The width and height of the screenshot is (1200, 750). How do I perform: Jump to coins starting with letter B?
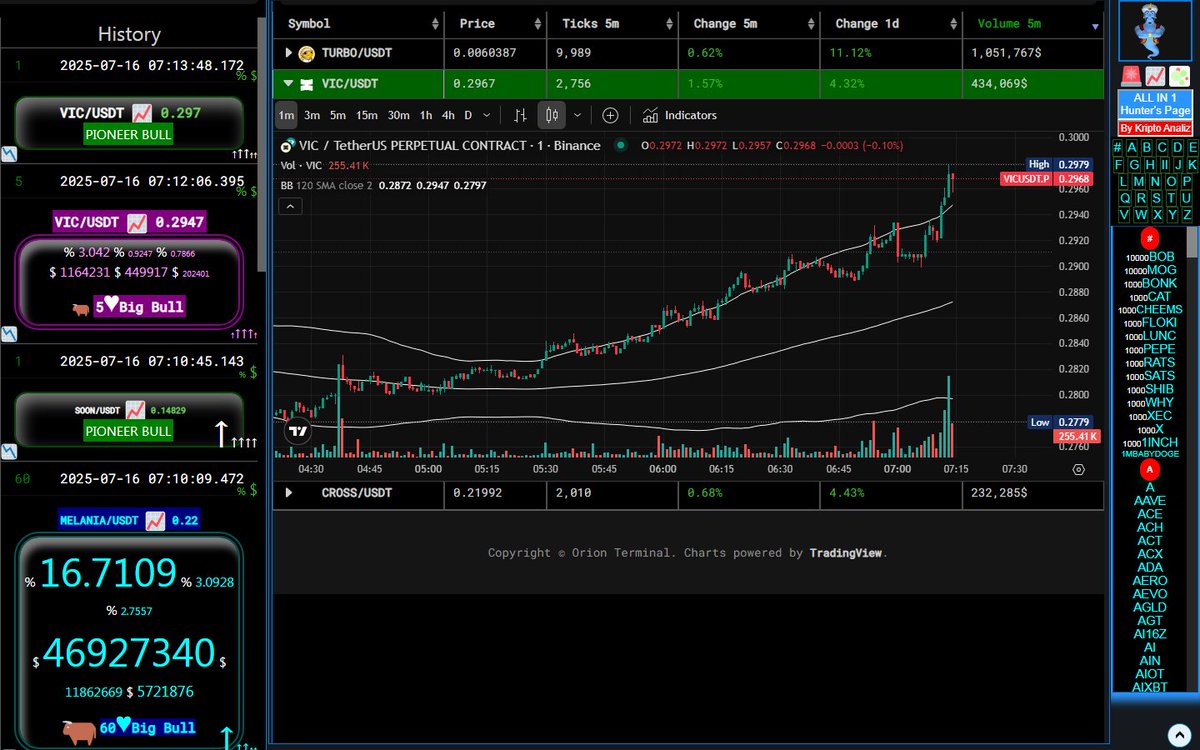[x=1147, y=148]
